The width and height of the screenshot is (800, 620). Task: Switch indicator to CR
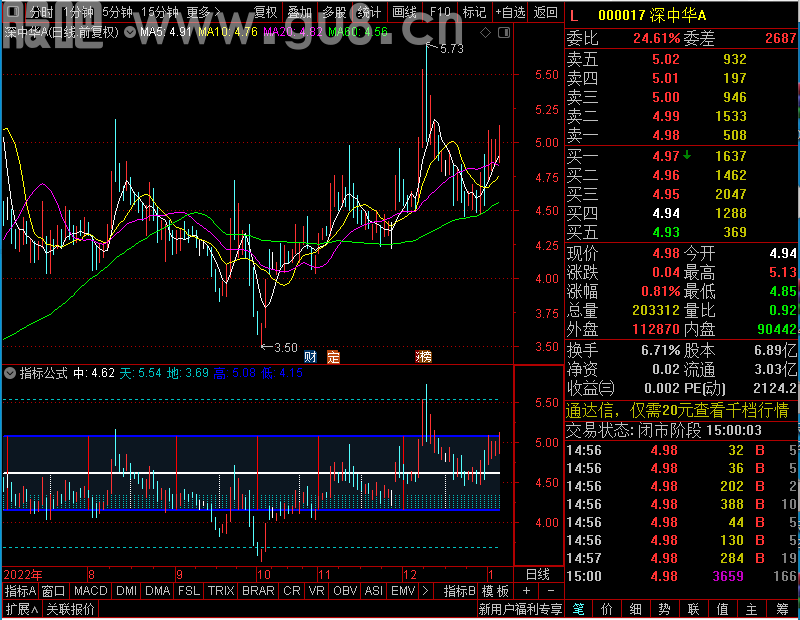click(x=292, y=591)
